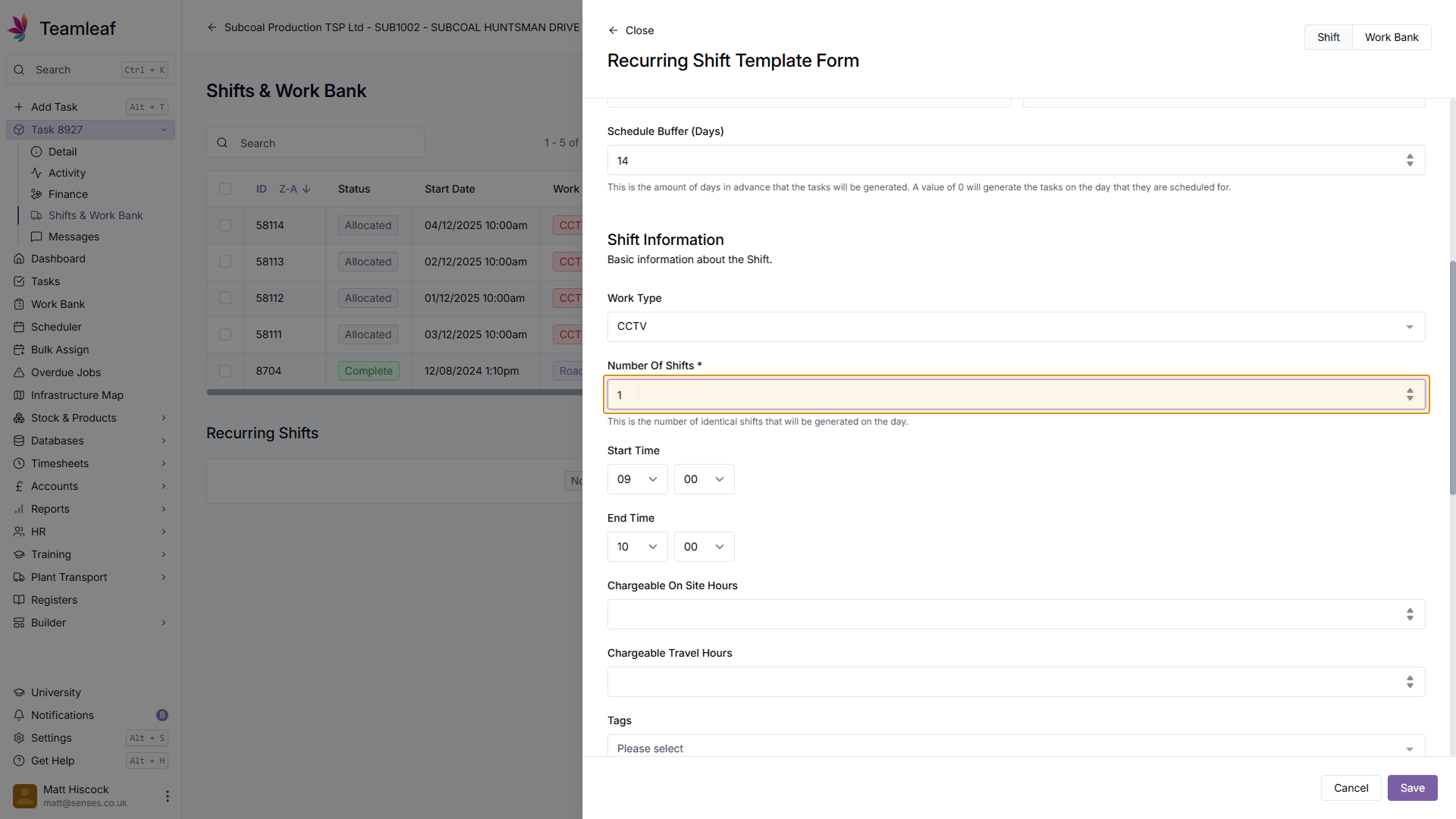Screen dimensions: 1456x819
Task: Switch to the Work Bank tab
Action: tap(1391, 37)
